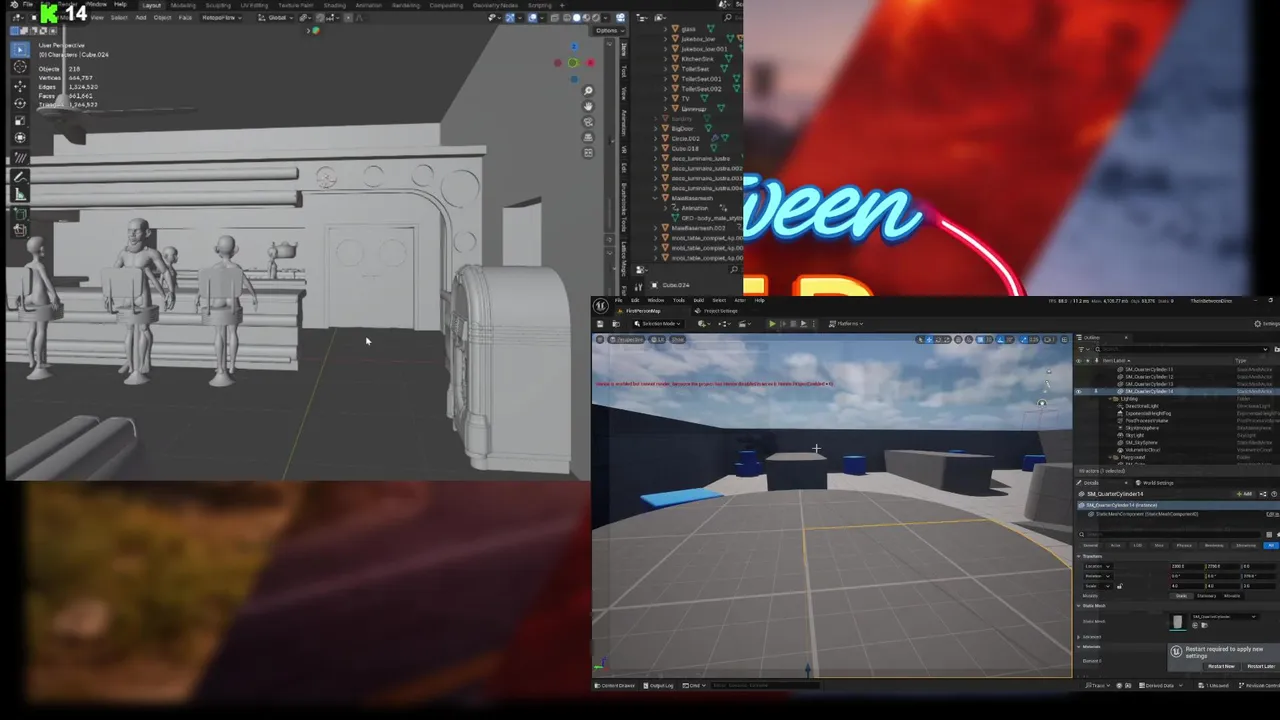Expand BigDoor in Blender outliner
The height and width of the screenshot is (720, 1280).
(655, 129)
